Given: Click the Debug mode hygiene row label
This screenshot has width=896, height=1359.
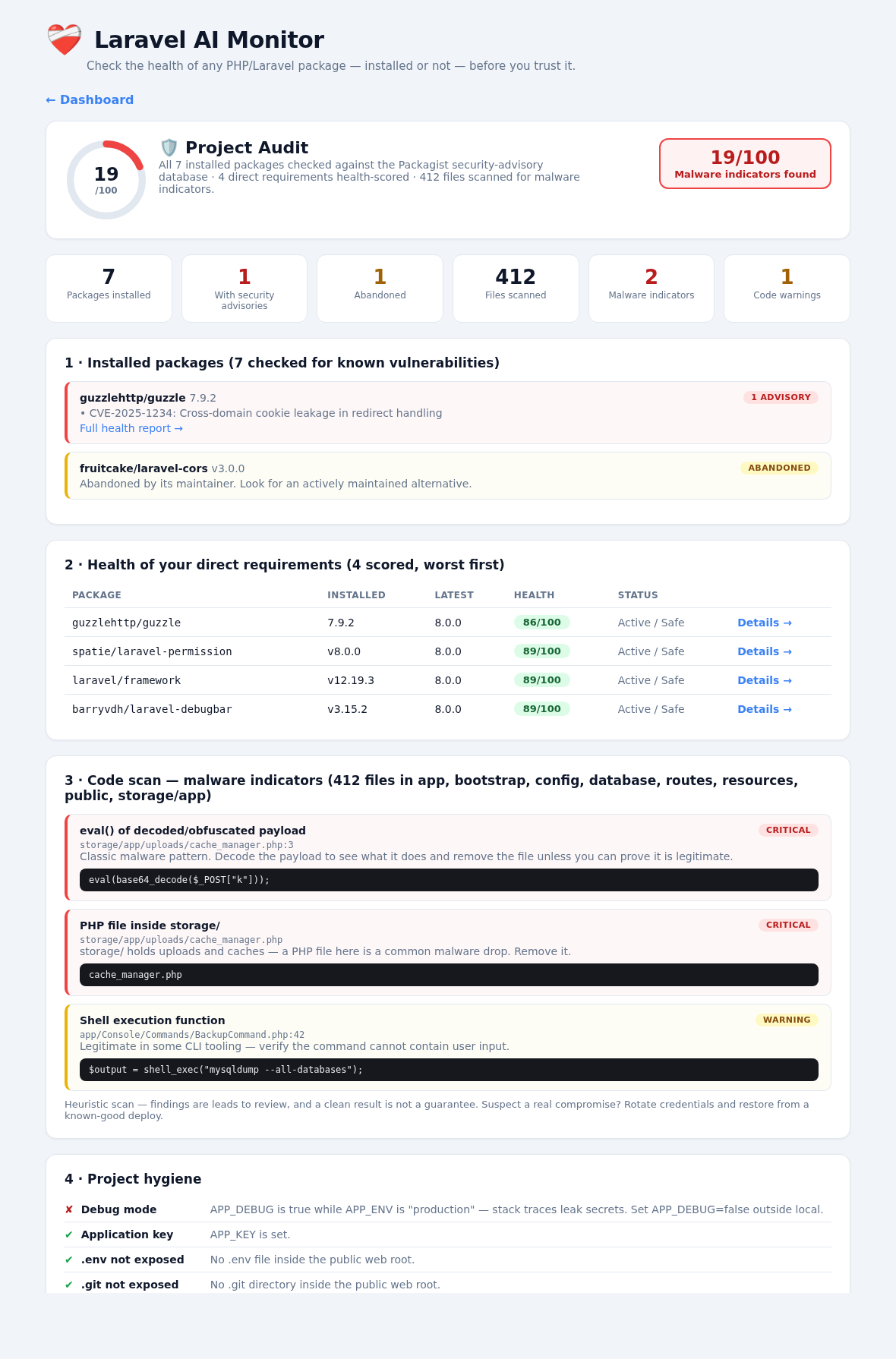Looking at the screenshot, I should (118, 1209).
